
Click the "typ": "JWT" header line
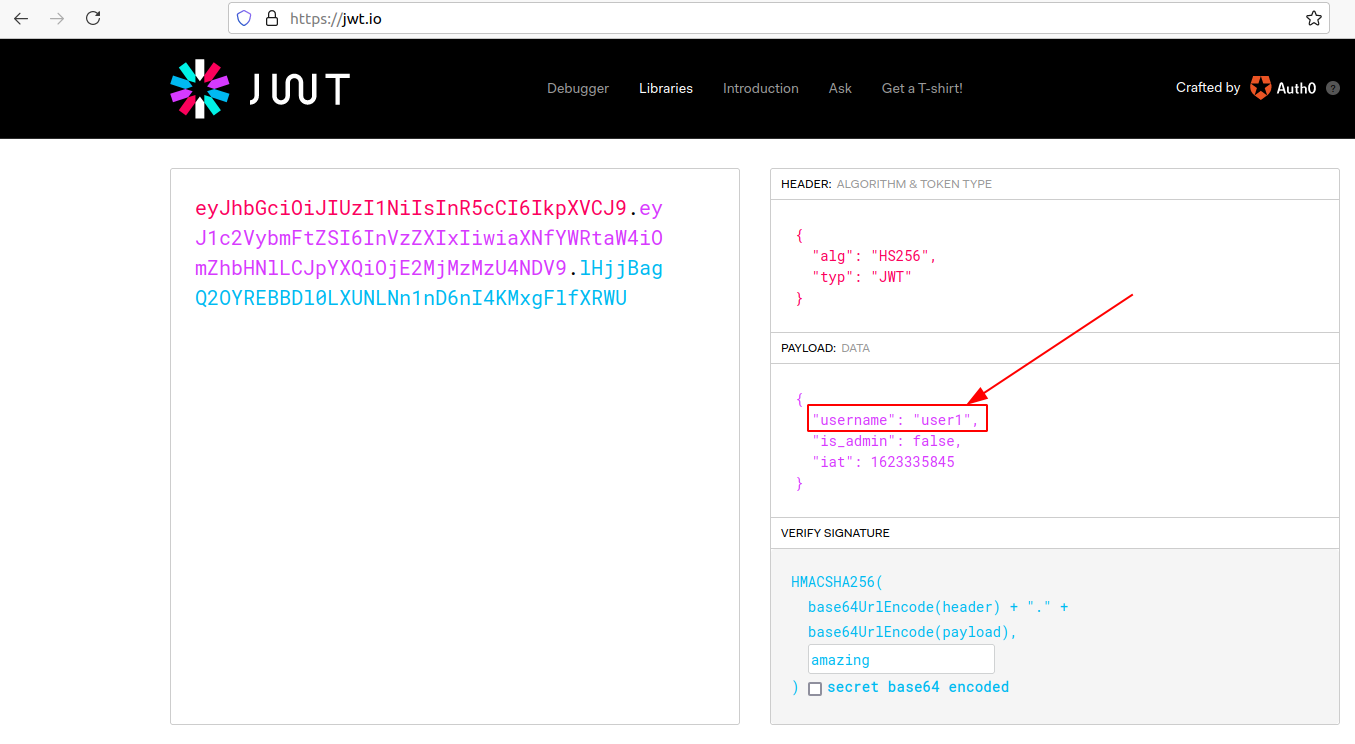pyautogui.click(x=862, y=277)
